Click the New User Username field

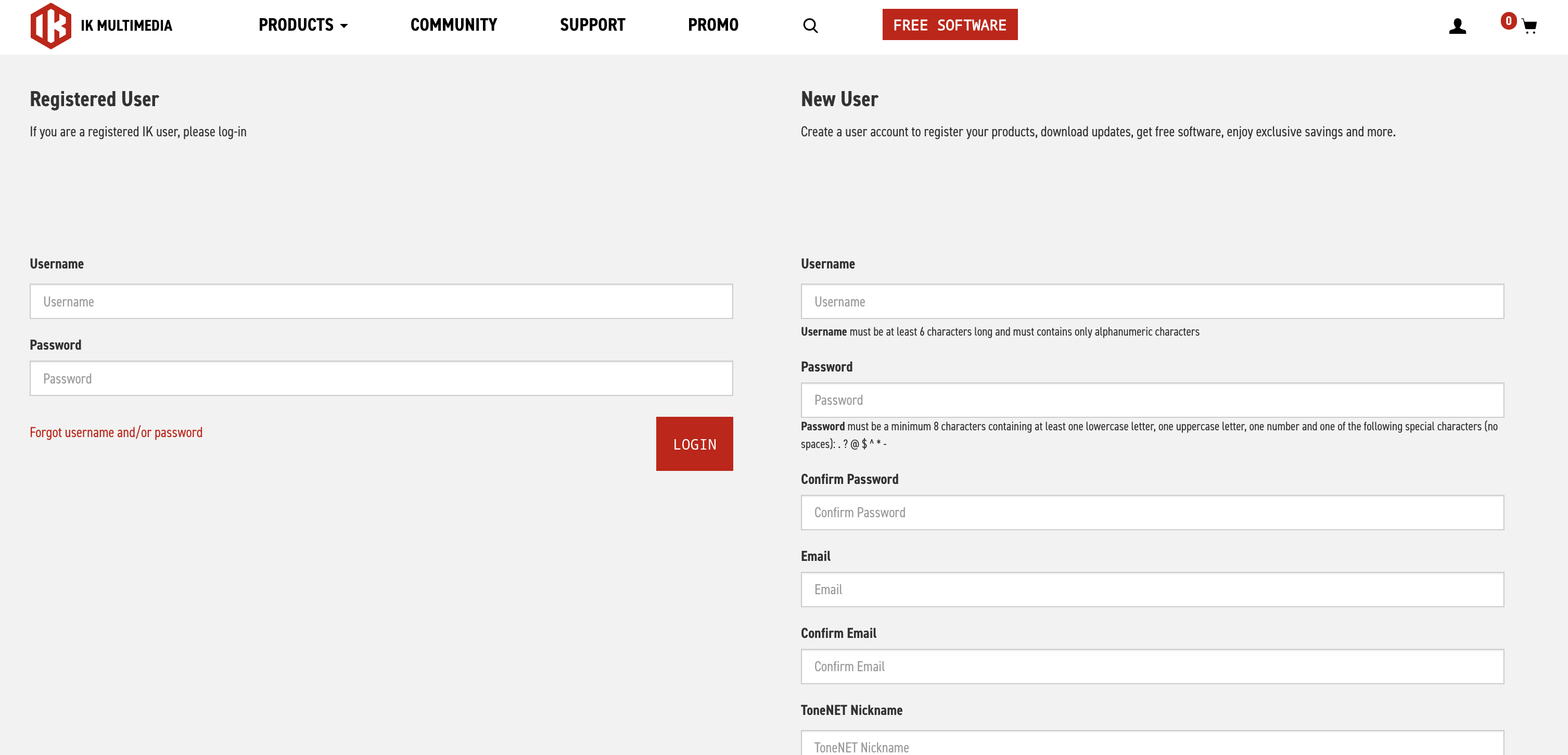point(1152,301)
